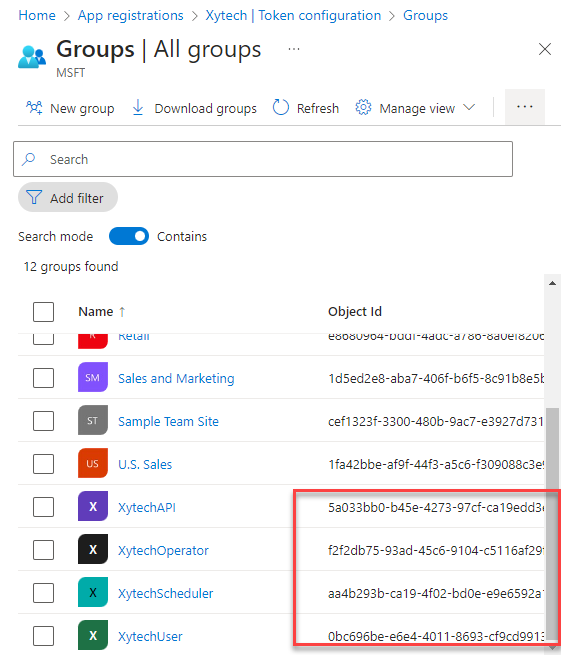Click the Download groups arrow icon
This screenshot has height=655, width=561.
pyautogui.click(x=138, y=107)
